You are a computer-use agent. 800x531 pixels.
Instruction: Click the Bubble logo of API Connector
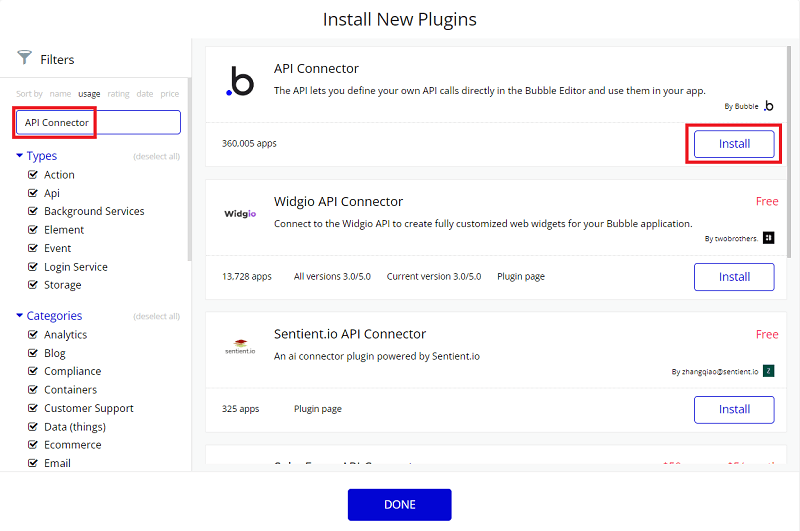coord(240,81)
